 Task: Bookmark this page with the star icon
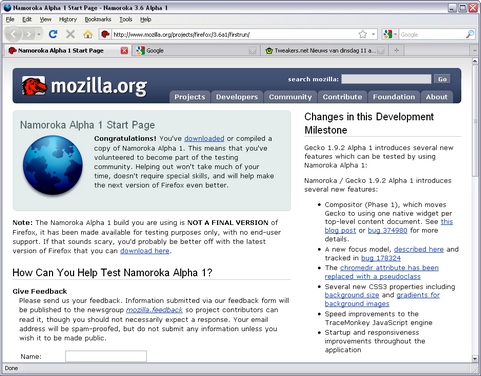[363, 34]
